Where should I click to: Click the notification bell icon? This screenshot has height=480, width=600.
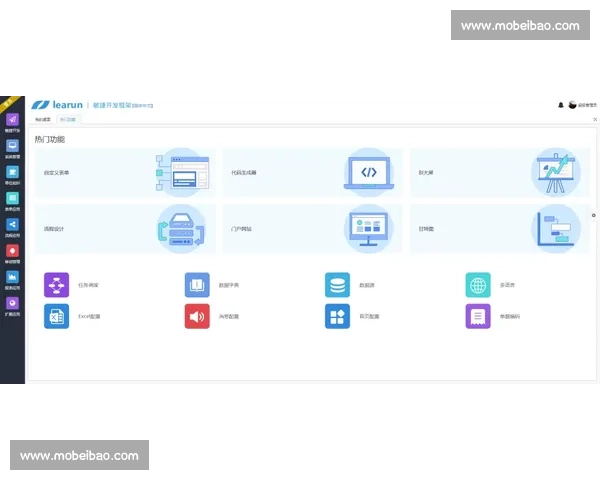[560, 104]
